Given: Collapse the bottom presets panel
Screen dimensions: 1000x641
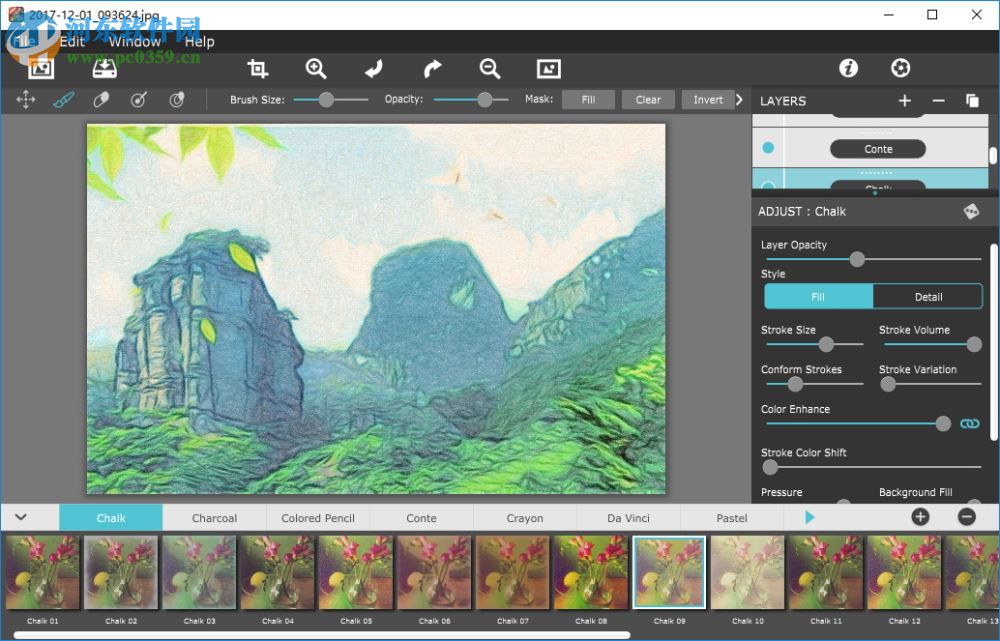Looking at the screenshot, I should pos(22,517).
